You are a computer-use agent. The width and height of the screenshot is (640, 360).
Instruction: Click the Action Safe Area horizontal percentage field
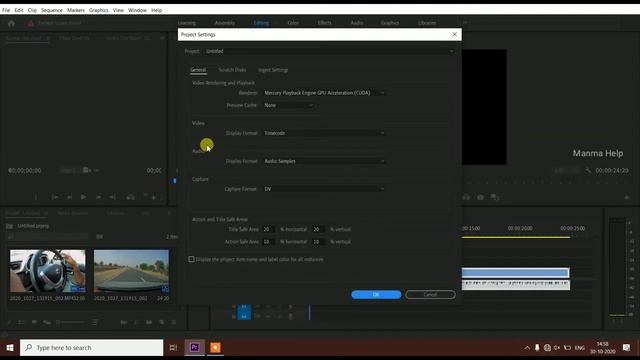pos(268,242)
